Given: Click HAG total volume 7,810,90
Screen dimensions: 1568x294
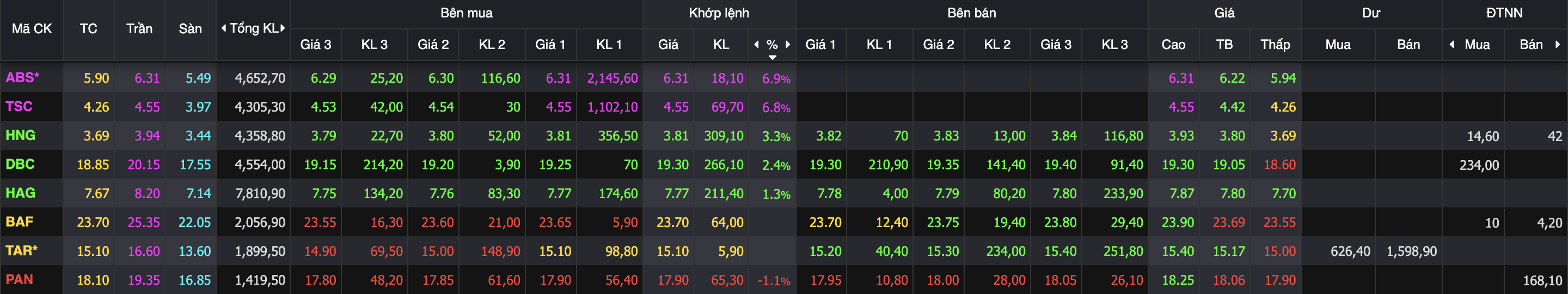Looking at the screenshot, I should click(x=260, y=194).
